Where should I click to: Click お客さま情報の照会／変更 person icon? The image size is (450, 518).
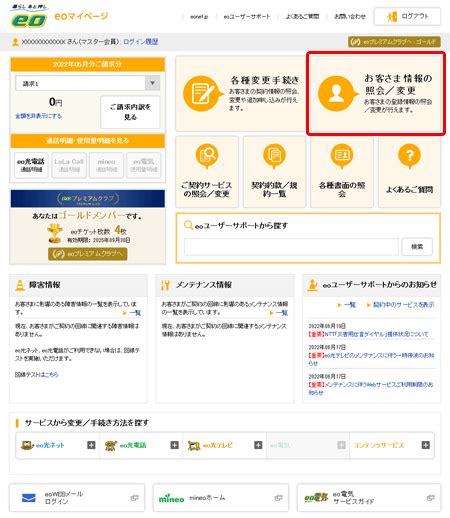click(337, 94)
